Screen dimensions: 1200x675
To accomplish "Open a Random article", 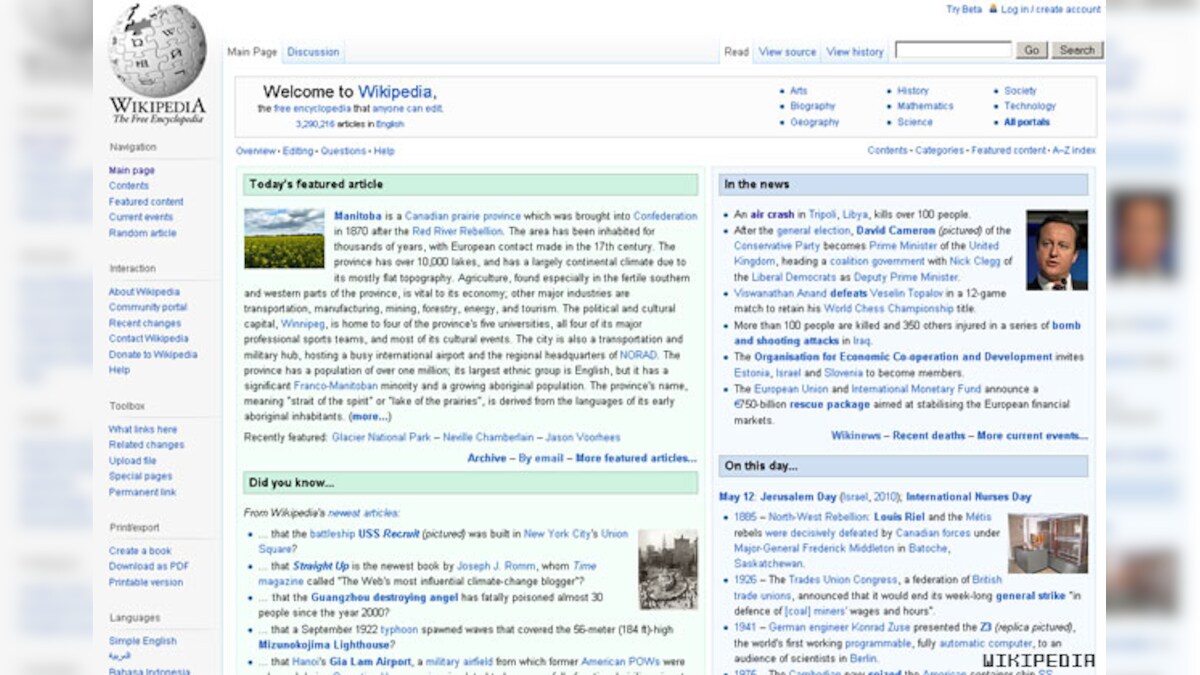I will tap(142, 232).
